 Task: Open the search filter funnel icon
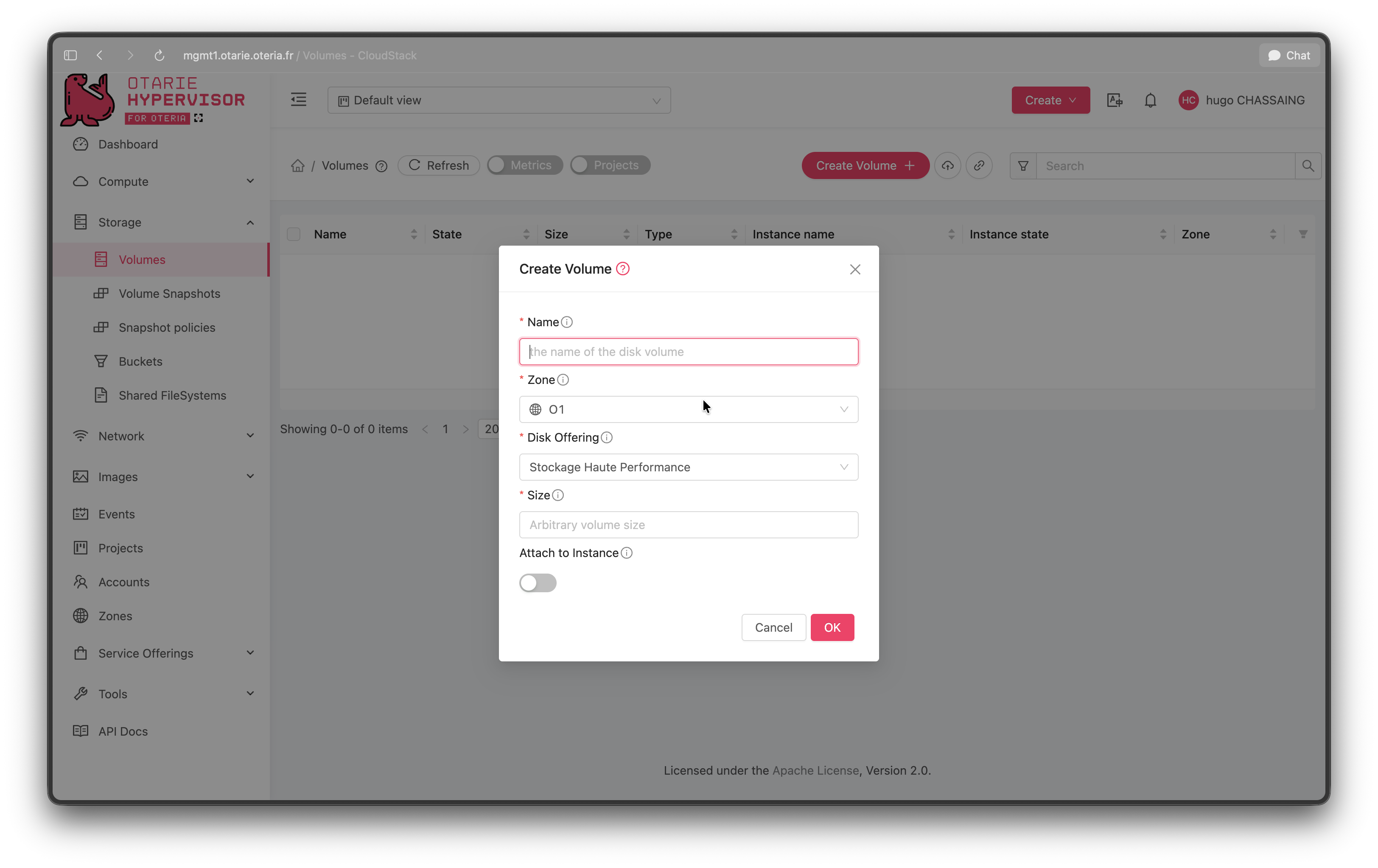(1023, 166)
